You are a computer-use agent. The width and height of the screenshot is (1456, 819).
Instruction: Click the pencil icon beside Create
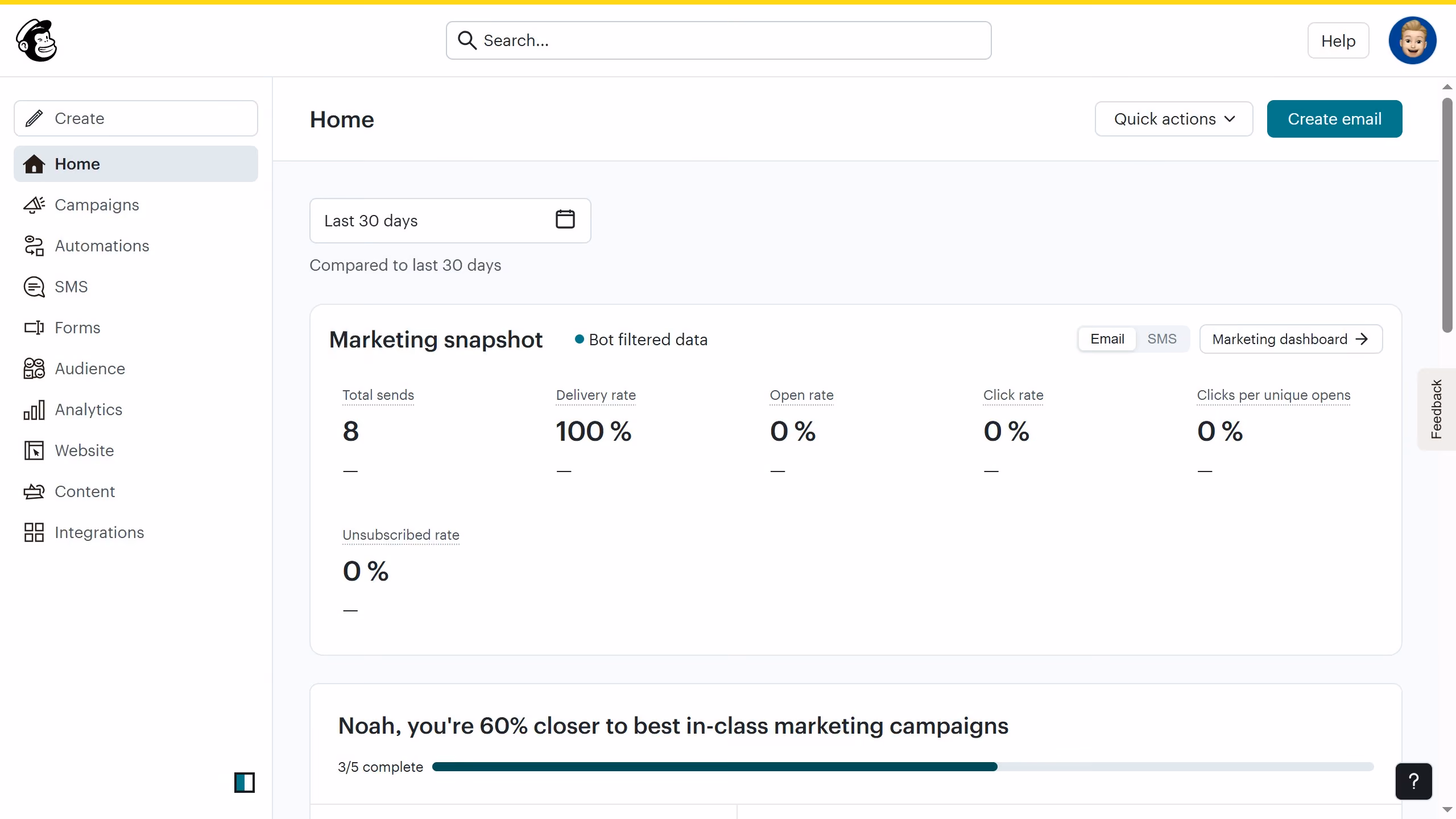coord(34,118)
